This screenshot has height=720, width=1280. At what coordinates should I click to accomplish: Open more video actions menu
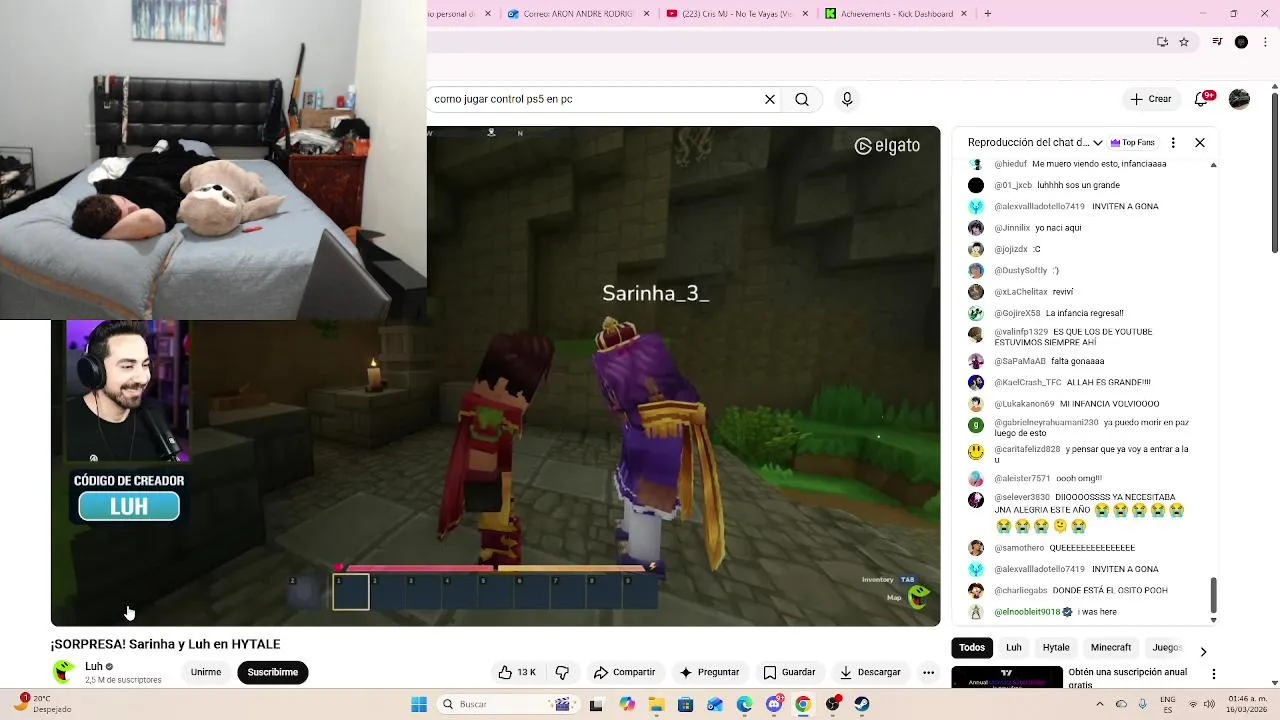coord(928,672)
